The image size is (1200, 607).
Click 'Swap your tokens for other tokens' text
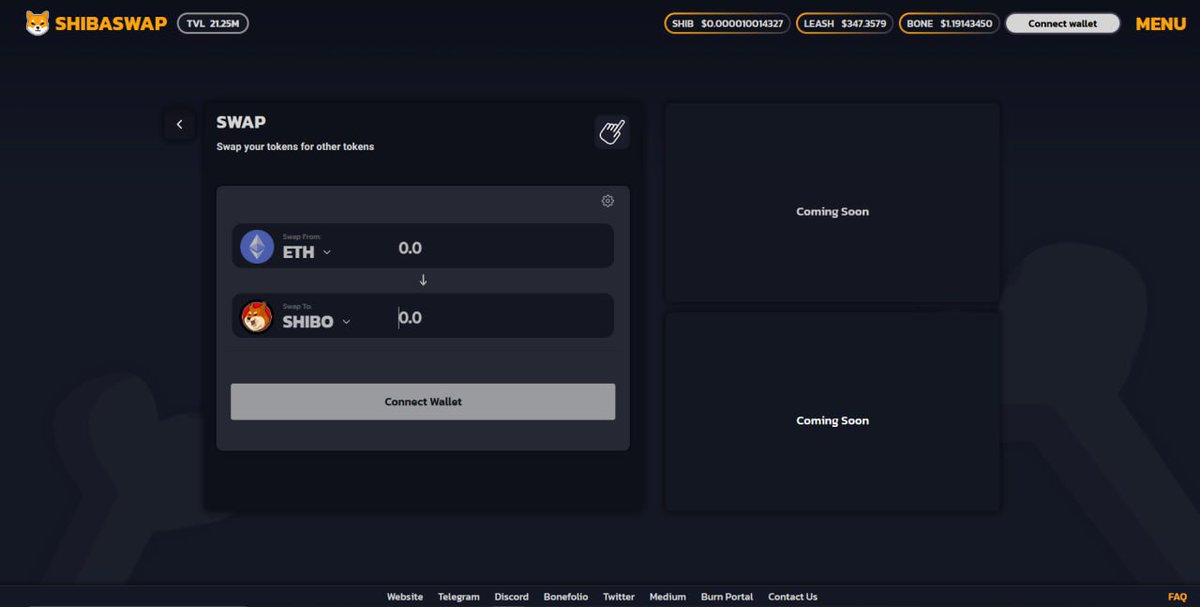[x=295, y=147]
